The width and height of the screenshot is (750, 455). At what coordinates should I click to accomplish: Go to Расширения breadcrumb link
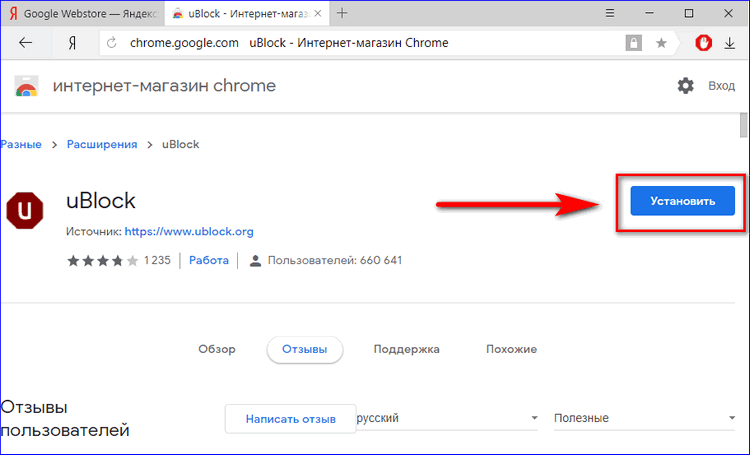(x=102, y=144)
